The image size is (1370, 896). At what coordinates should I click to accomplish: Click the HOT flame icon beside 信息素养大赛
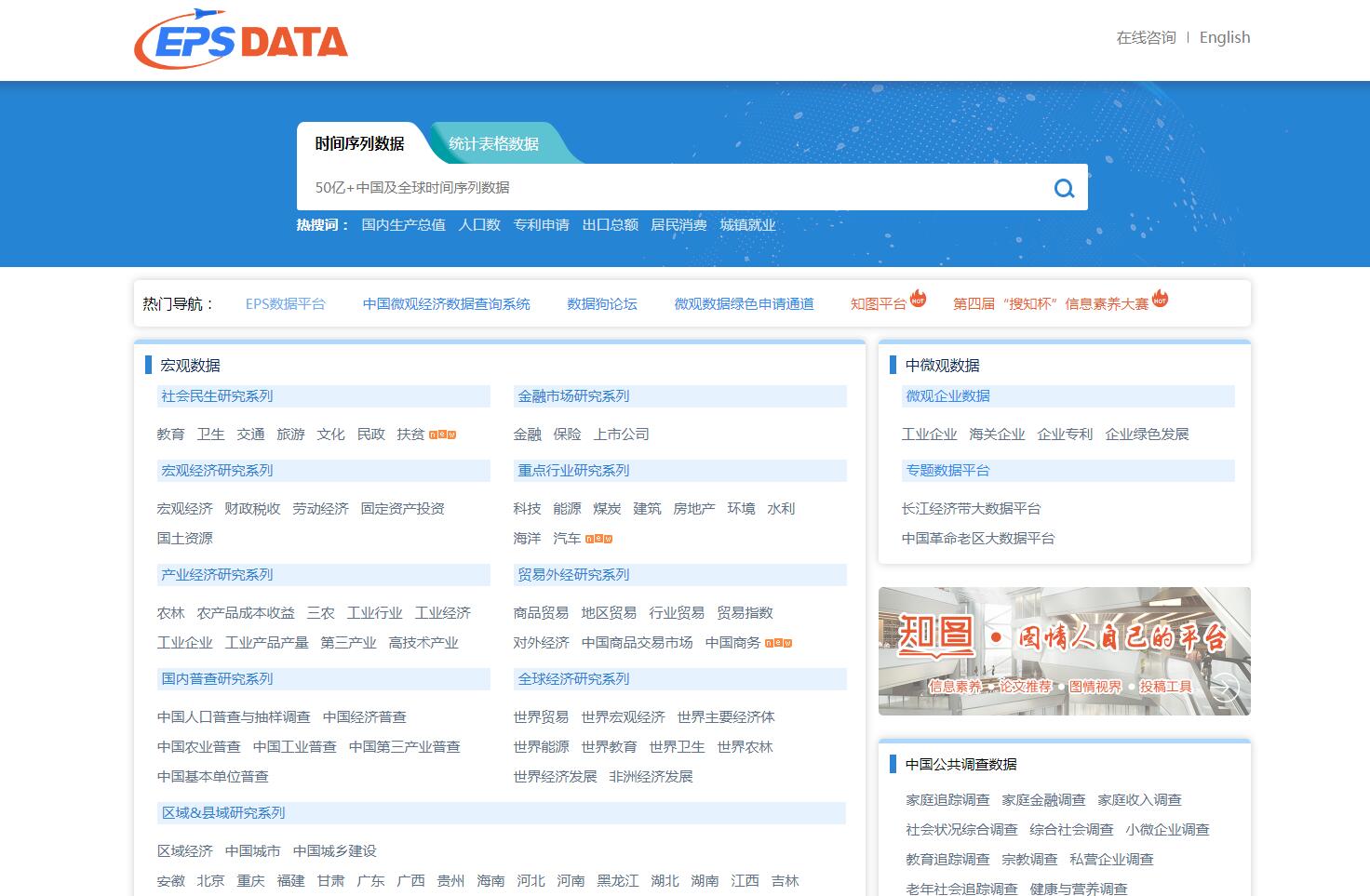pos(1160,299)
